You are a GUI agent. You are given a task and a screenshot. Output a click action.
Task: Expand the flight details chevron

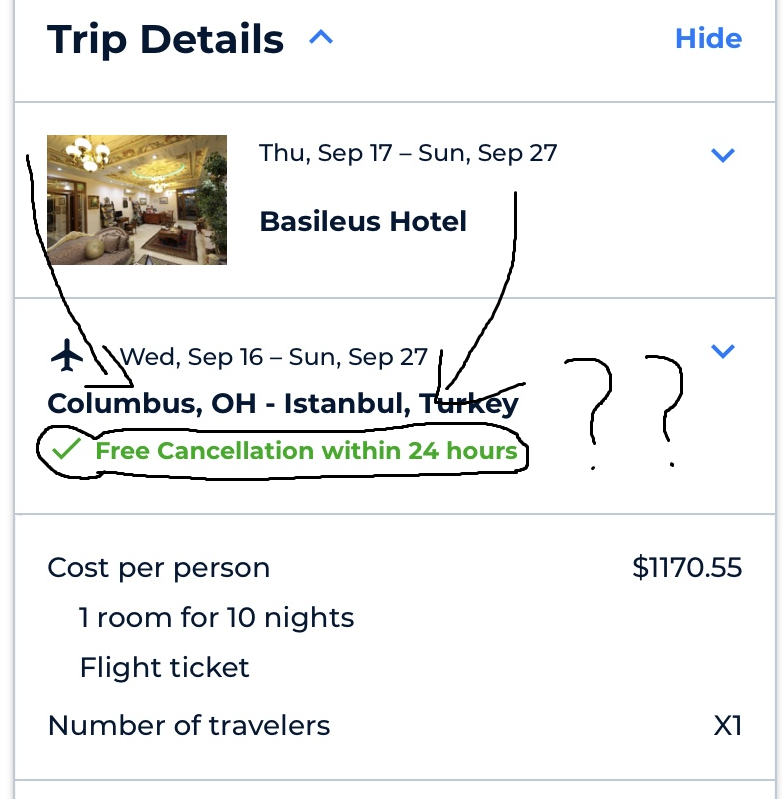(x=722, y=351)
